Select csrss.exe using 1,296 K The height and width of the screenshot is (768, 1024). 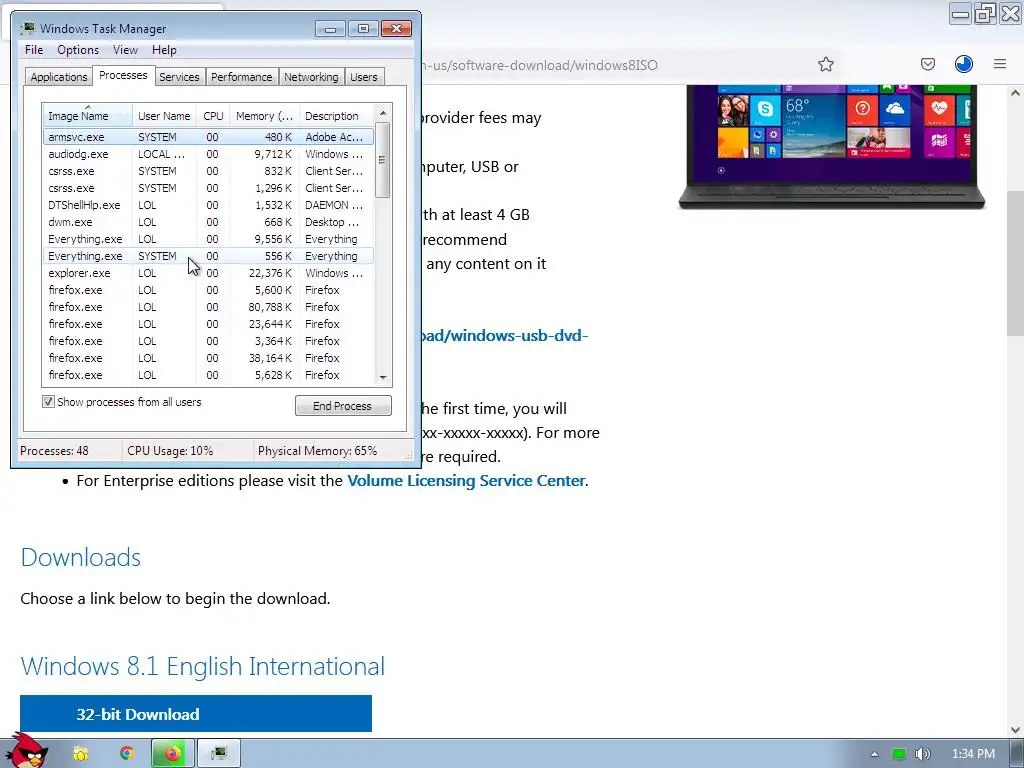point(208,188)
